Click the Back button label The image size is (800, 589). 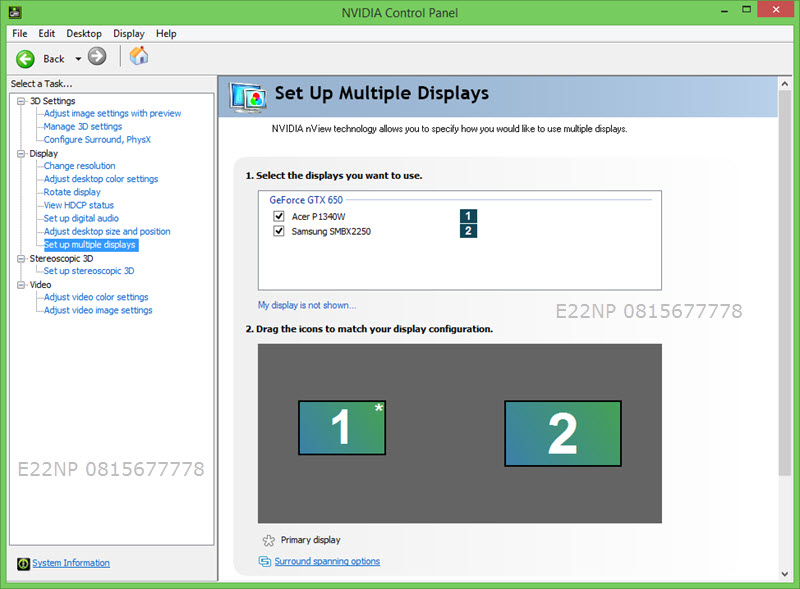coord(54,59)
